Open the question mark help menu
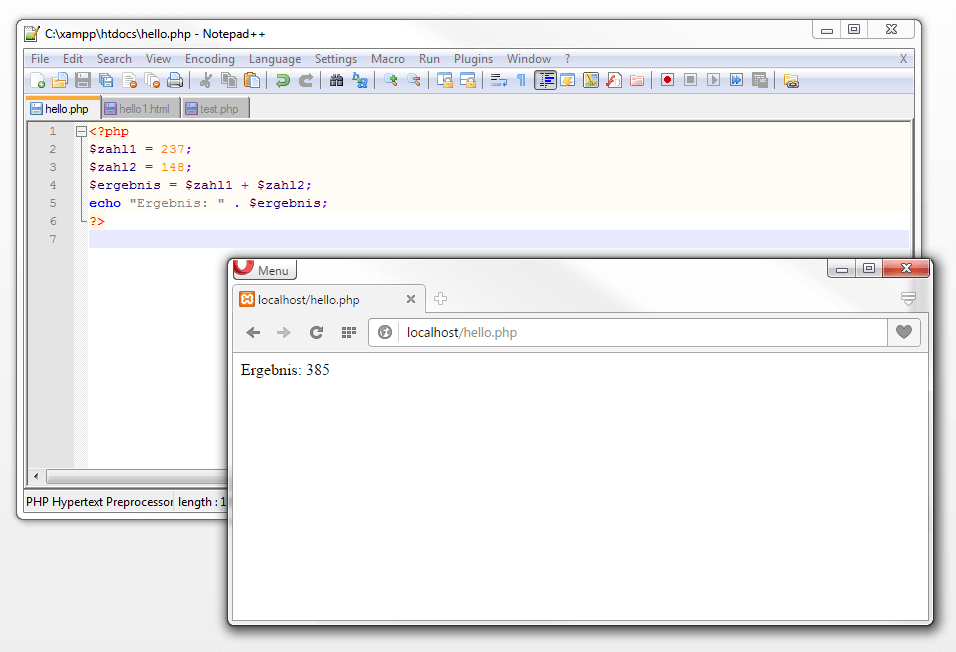 point(567,59)
